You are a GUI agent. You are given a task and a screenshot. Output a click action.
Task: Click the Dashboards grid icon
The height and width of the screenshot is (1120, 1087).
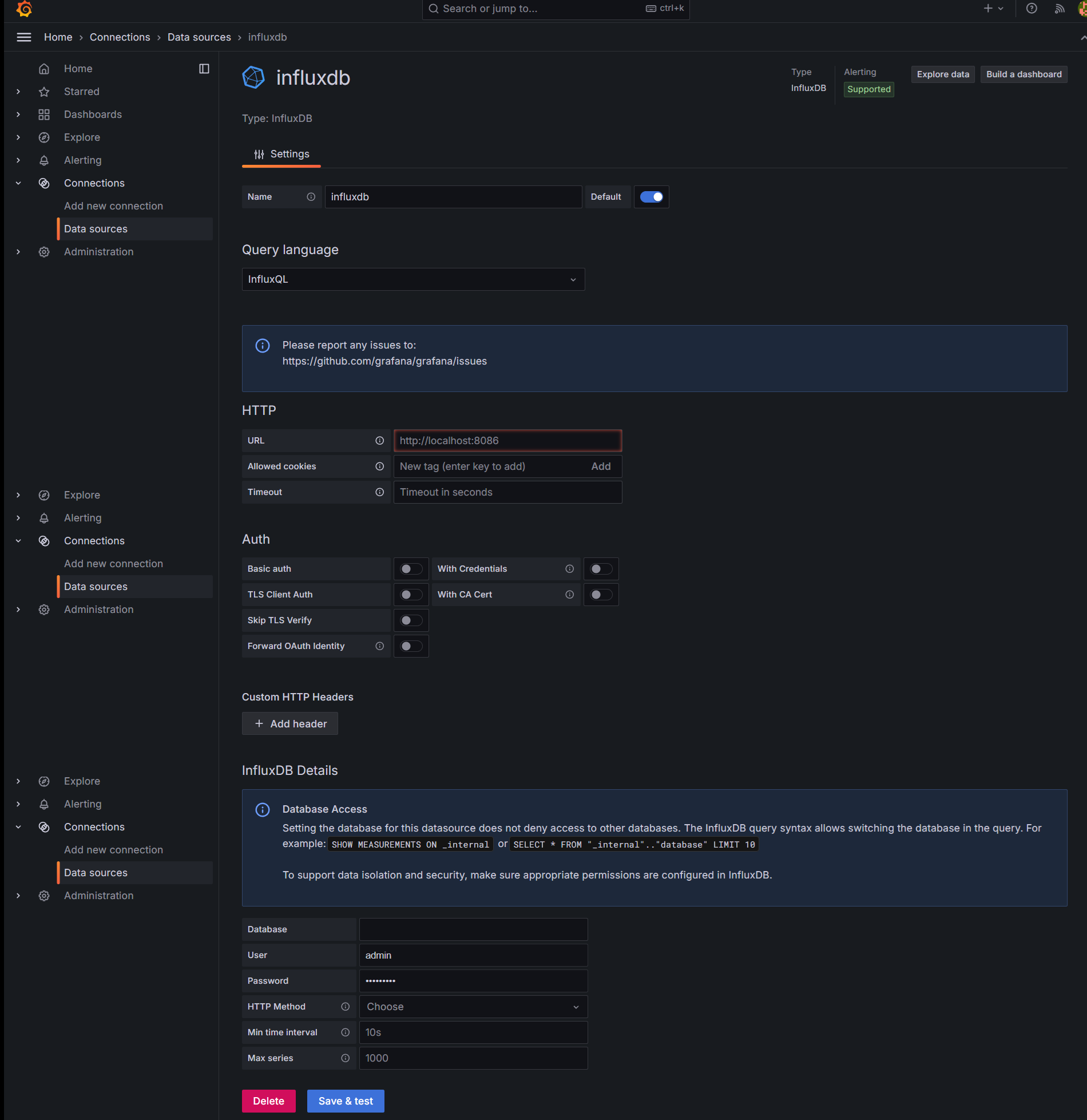(44, 114)
